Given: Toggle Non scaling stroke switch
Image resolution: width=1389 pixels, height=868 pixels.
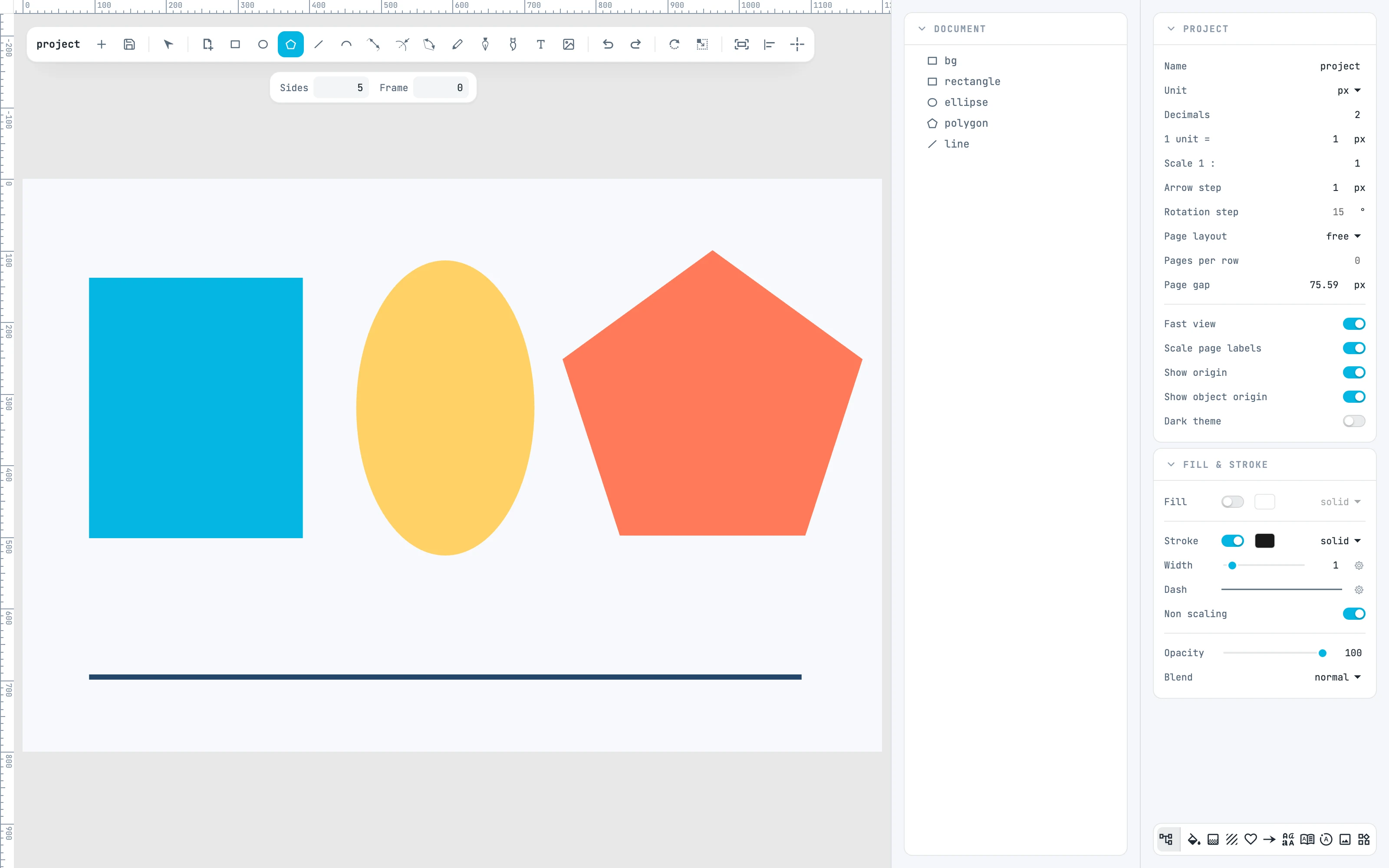Looking at the screenshot, I should tap(1353, 614).
